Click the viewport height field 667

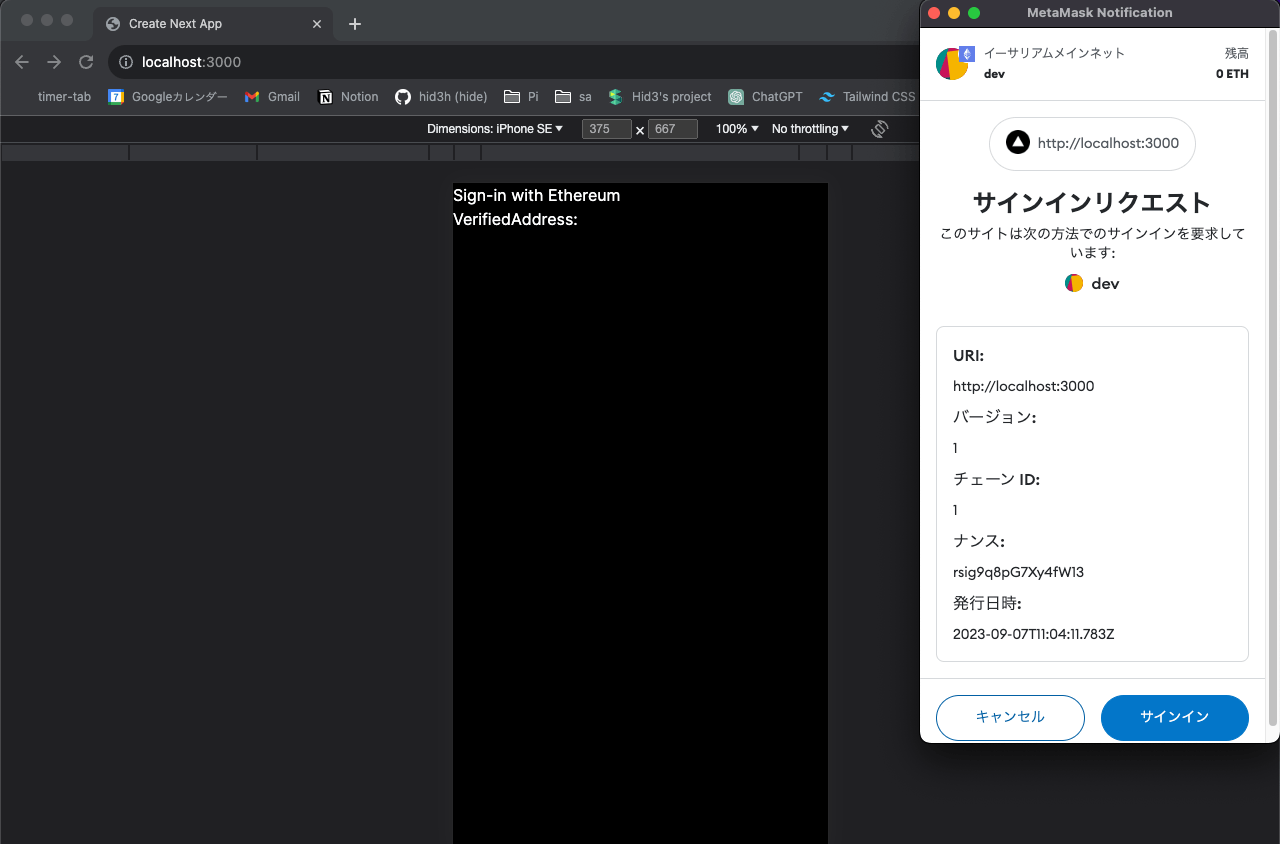(673, 129)
